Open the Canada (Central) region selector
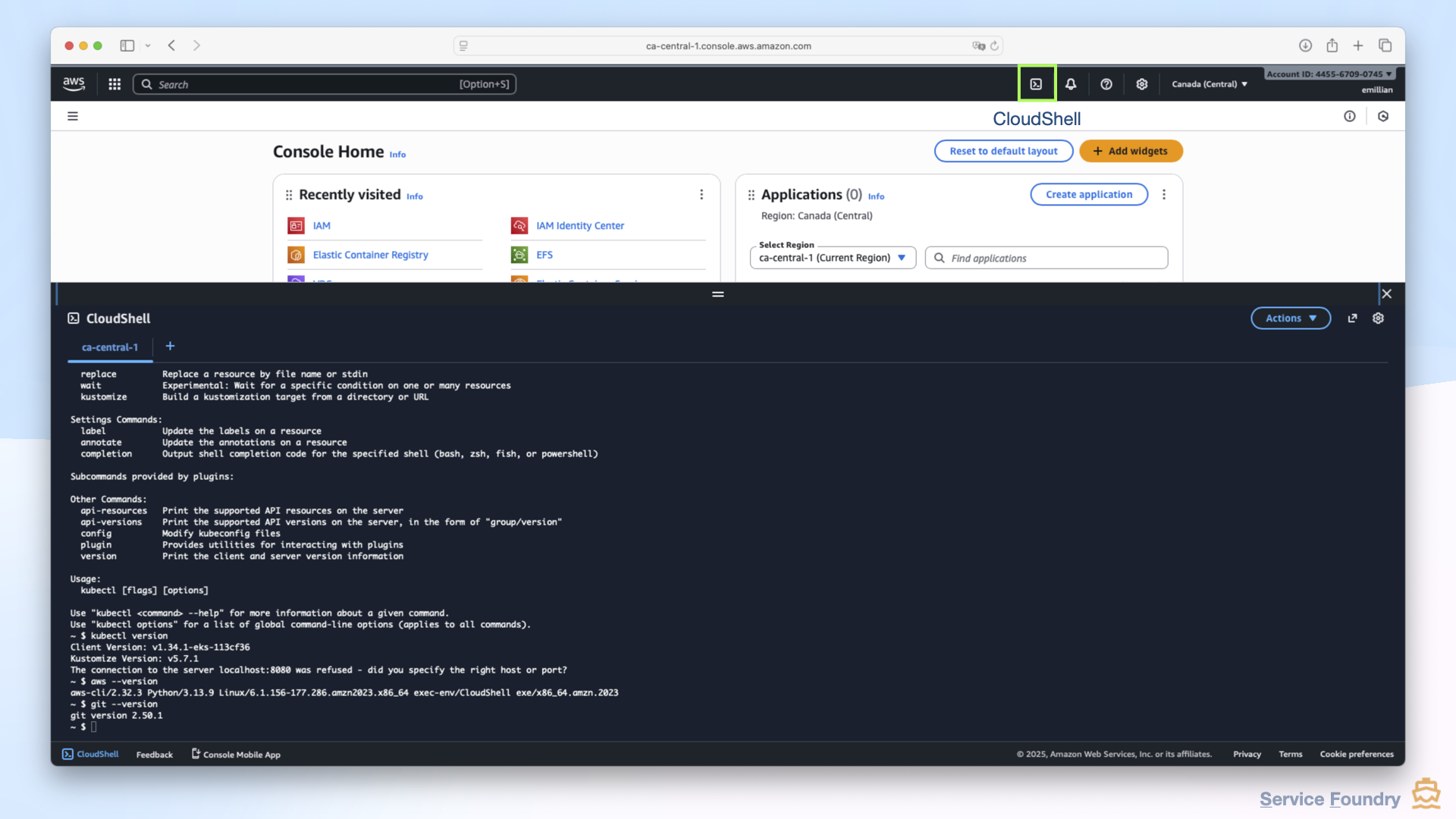1456x819 pixels. (1209, 83)
